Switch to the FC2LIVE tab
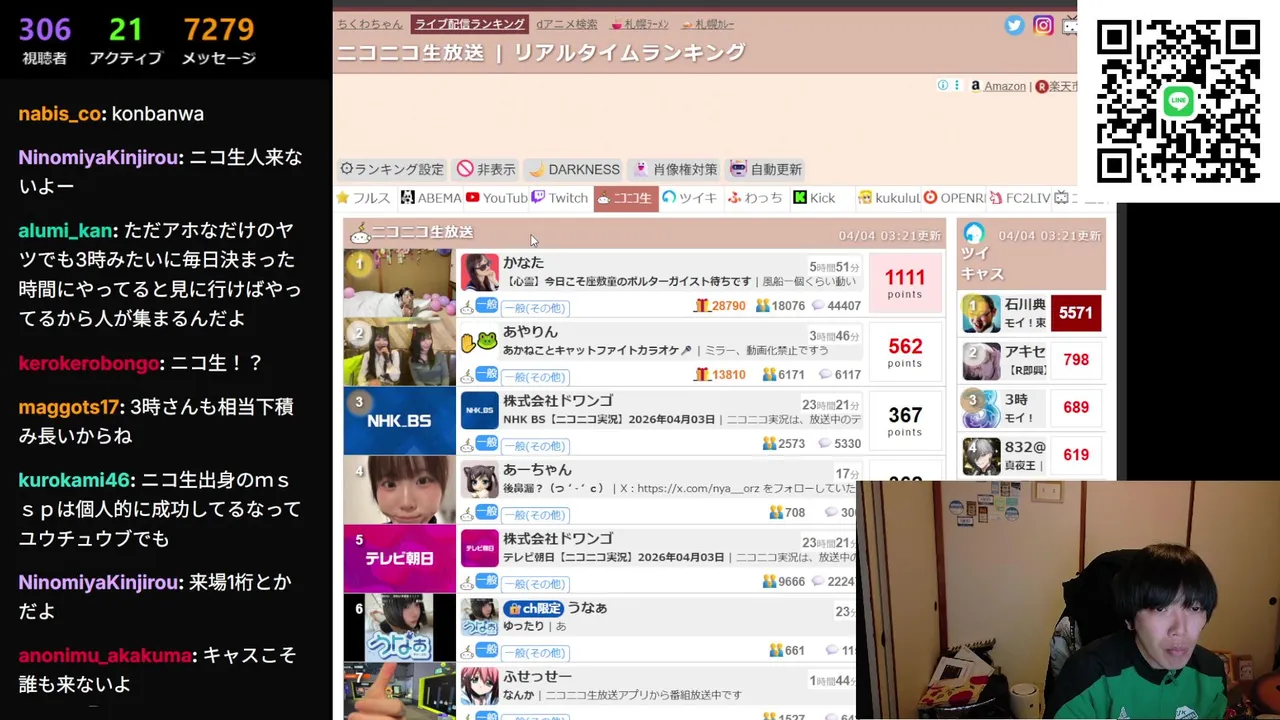This screenshot has height=720, width=1280. (x=1020, y=198)
